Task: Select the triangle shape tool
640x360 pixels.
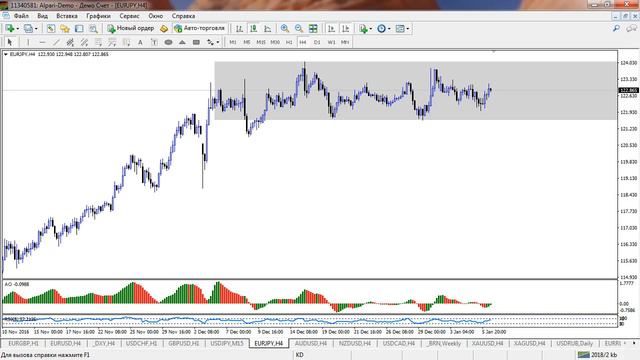Action: tap(182, 42)
